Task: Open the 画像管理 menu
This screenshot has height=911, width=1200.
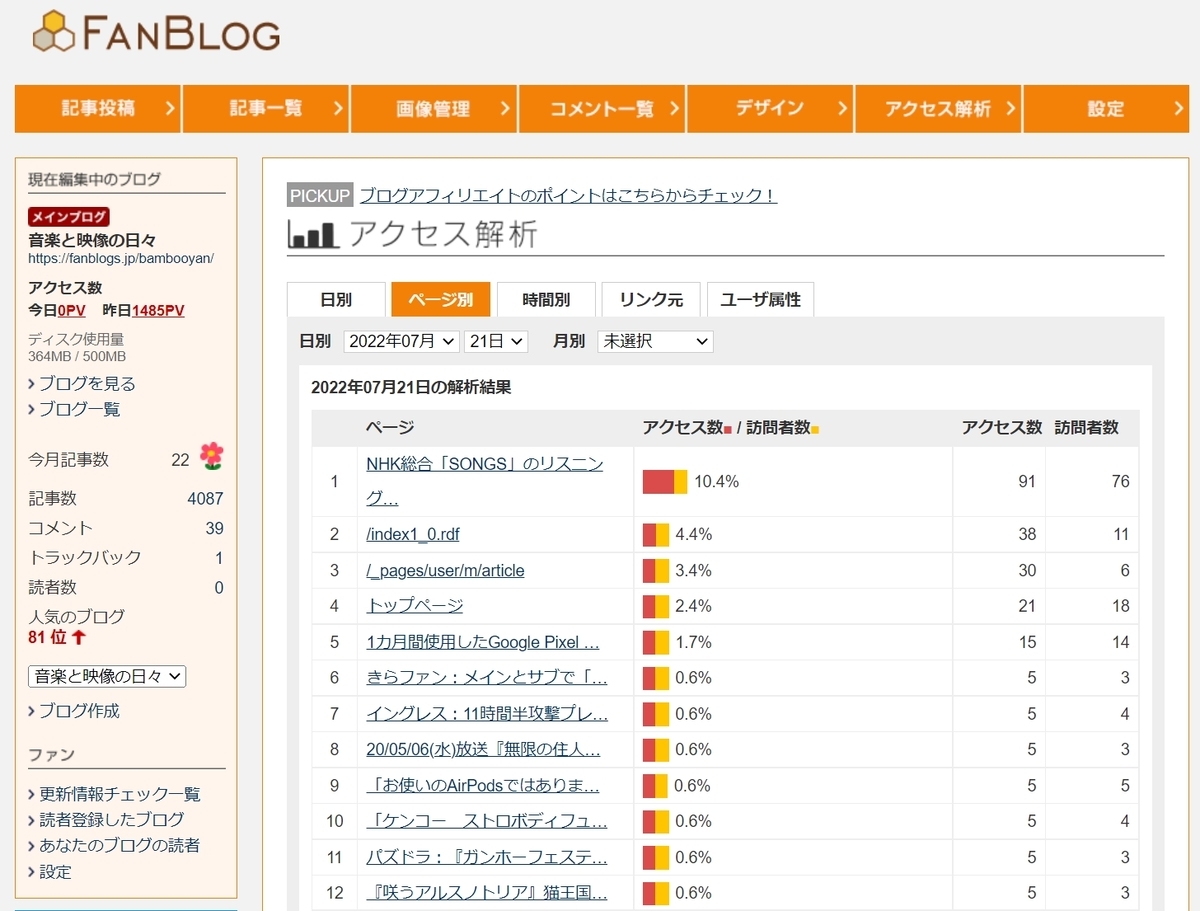Action: [x=434, y=108]
